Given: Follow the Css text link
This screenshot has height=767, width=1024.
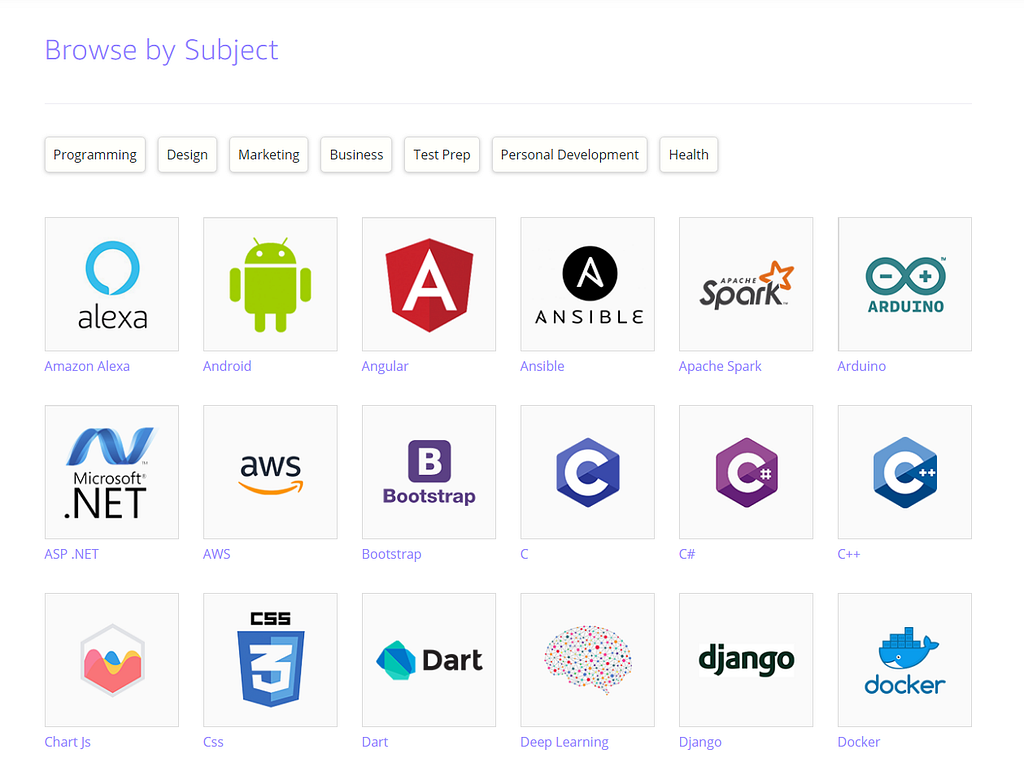Looking at the screenshot, I should point(214,742).
